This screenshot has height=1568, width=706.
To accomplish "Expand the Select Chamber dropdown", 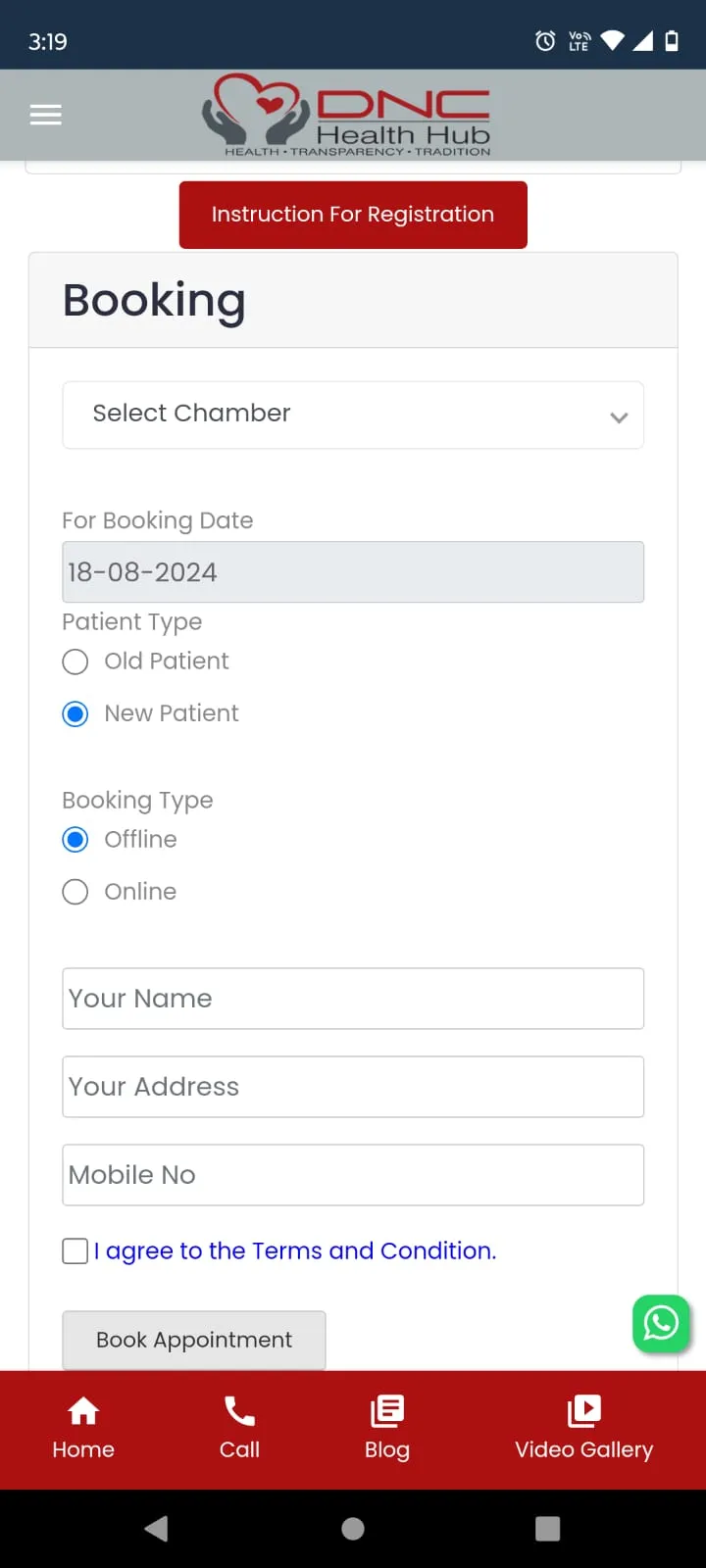I will [353, 416].
